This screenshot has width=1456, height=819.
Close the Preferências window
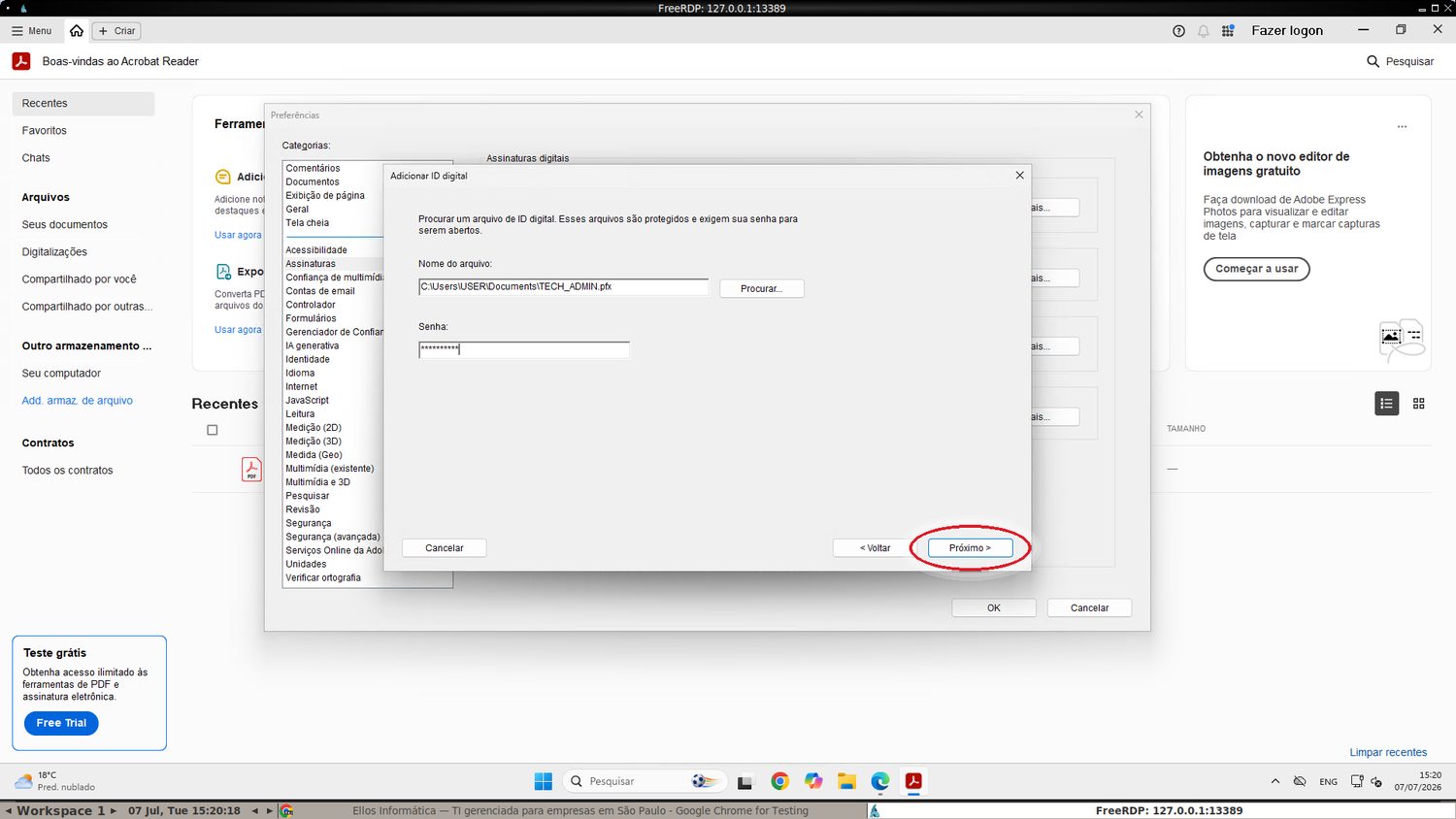(x=1139, y=115)
